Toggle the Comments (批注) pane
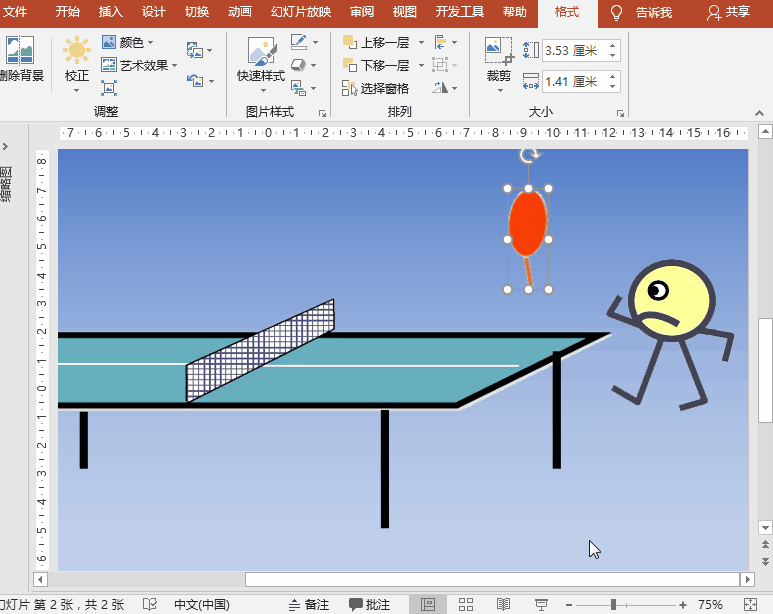This screenshot has height=614, width=773. click(369, 605)
